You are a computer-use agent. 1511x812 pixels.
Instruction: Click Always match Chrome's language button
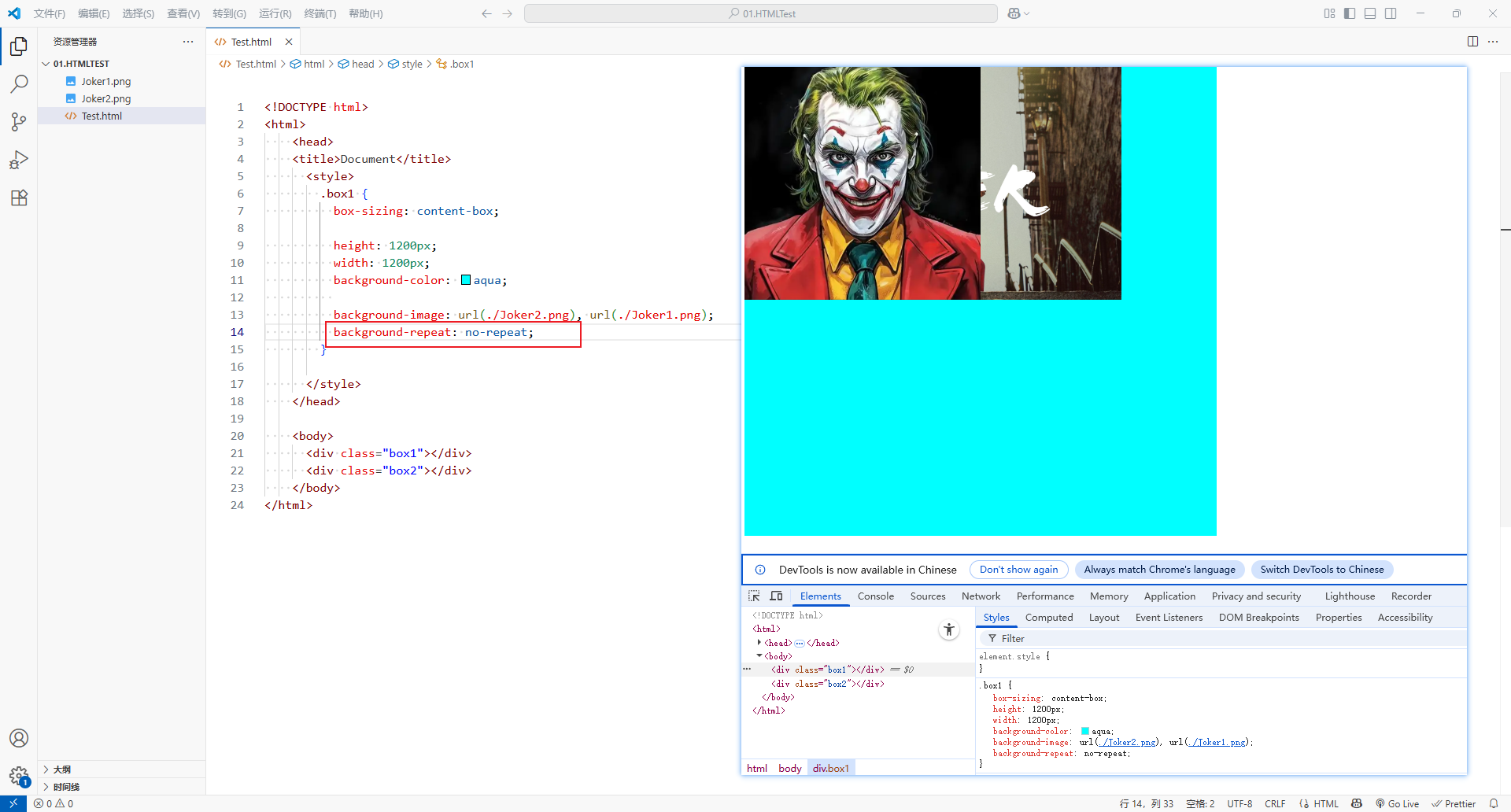(x=1159, y=570)
